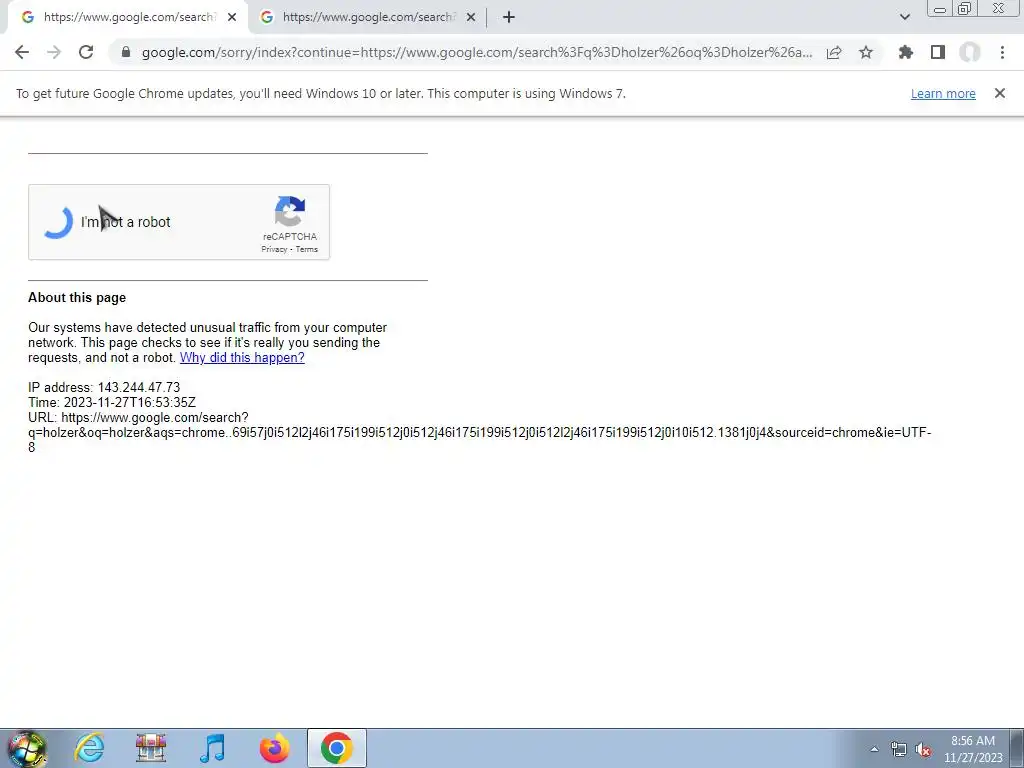
Task: Open the Extensions puzzle icon
Action: [x=906, y=52]
